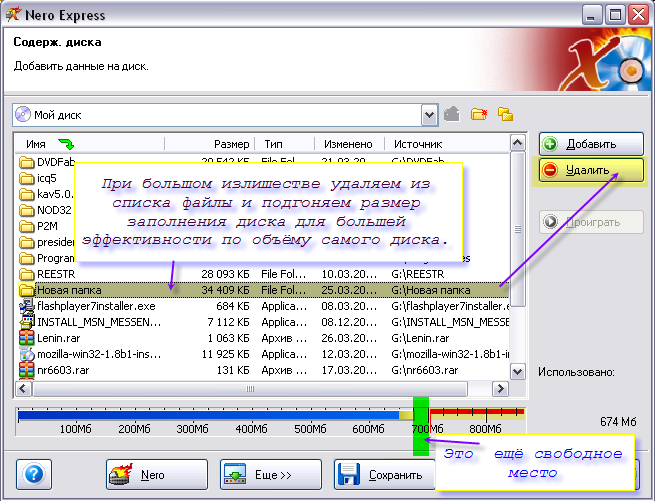Click horizontal scrollbar right arrow
Image resolution: width=655 pixels, height=501 pixels.
(500, 389)
